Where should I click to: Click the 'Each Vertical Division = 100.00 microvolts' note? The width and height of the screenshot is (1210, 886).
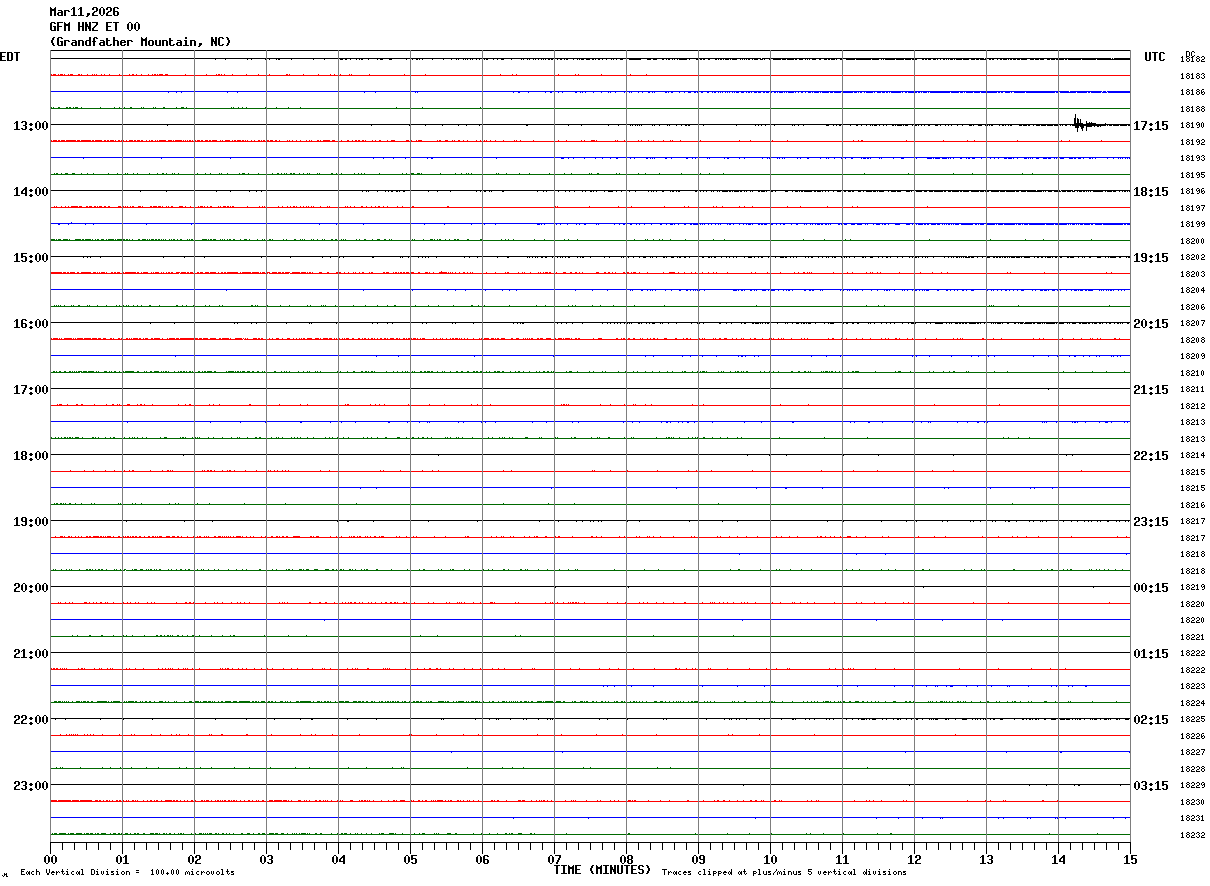[x=127, y=873]
